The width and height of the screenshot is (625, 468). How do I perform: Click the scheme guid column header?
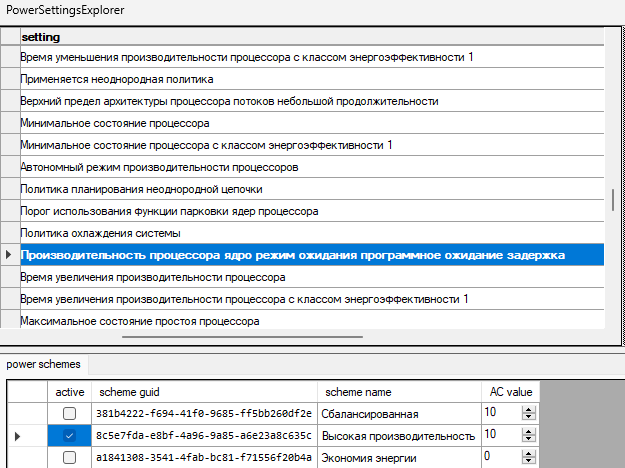pyautogui.click(x=204, y=392)
